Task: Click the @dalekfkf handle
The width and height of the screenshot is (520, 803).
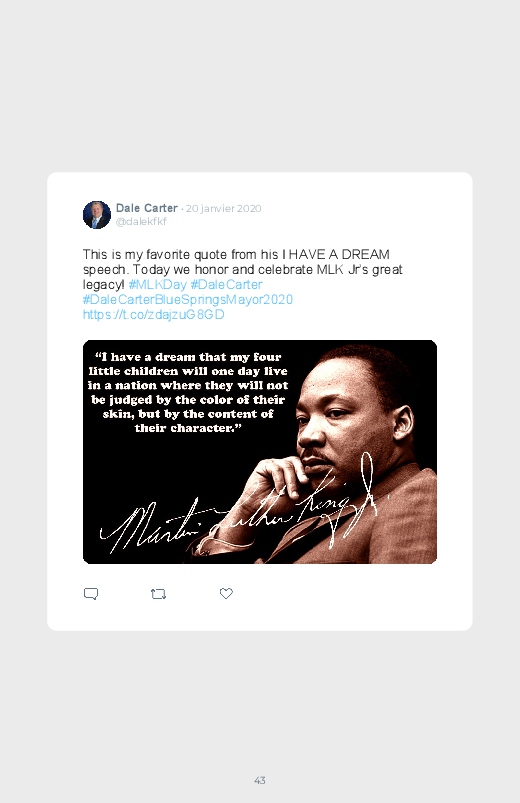Action: click(141, 221)
